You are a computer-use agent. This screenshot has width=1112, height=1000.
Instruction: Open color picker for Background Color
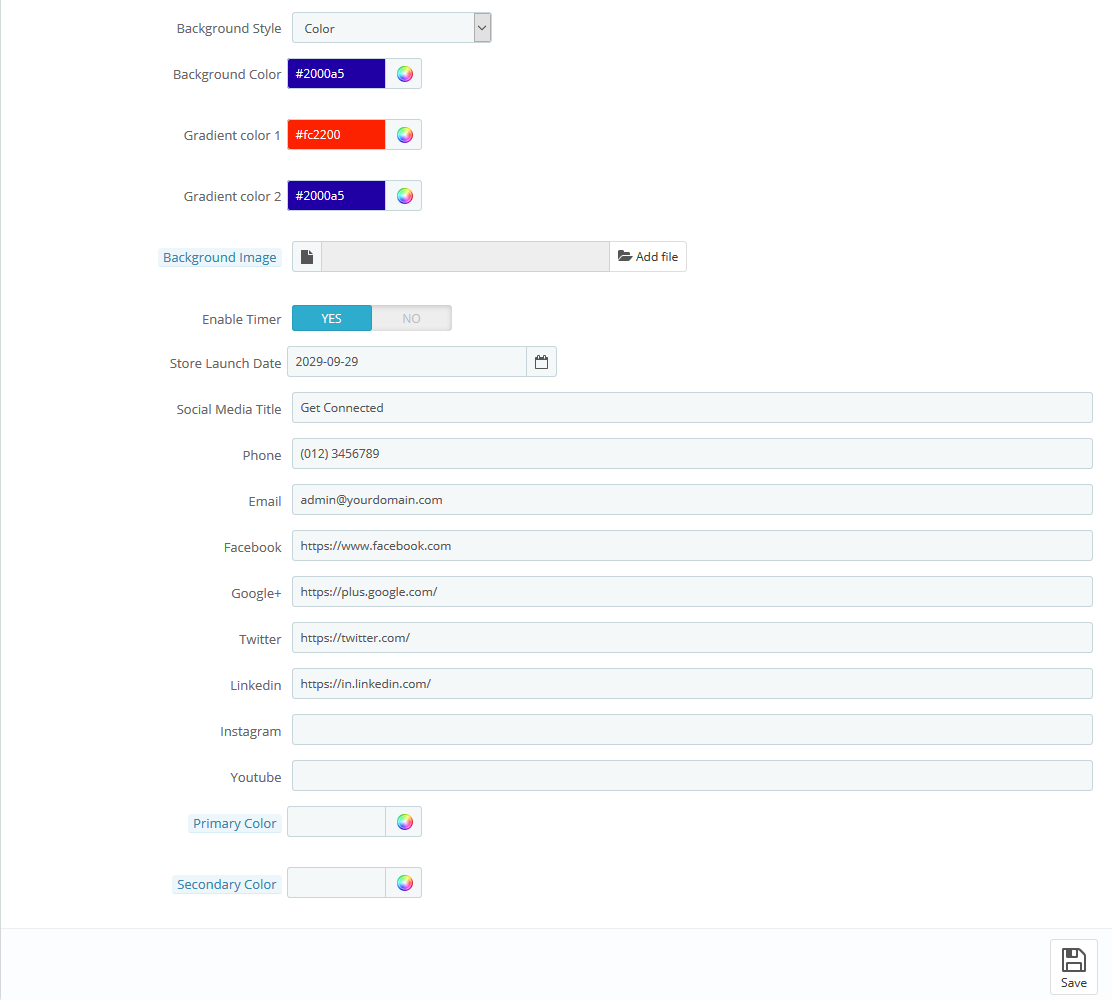(404, 74)
